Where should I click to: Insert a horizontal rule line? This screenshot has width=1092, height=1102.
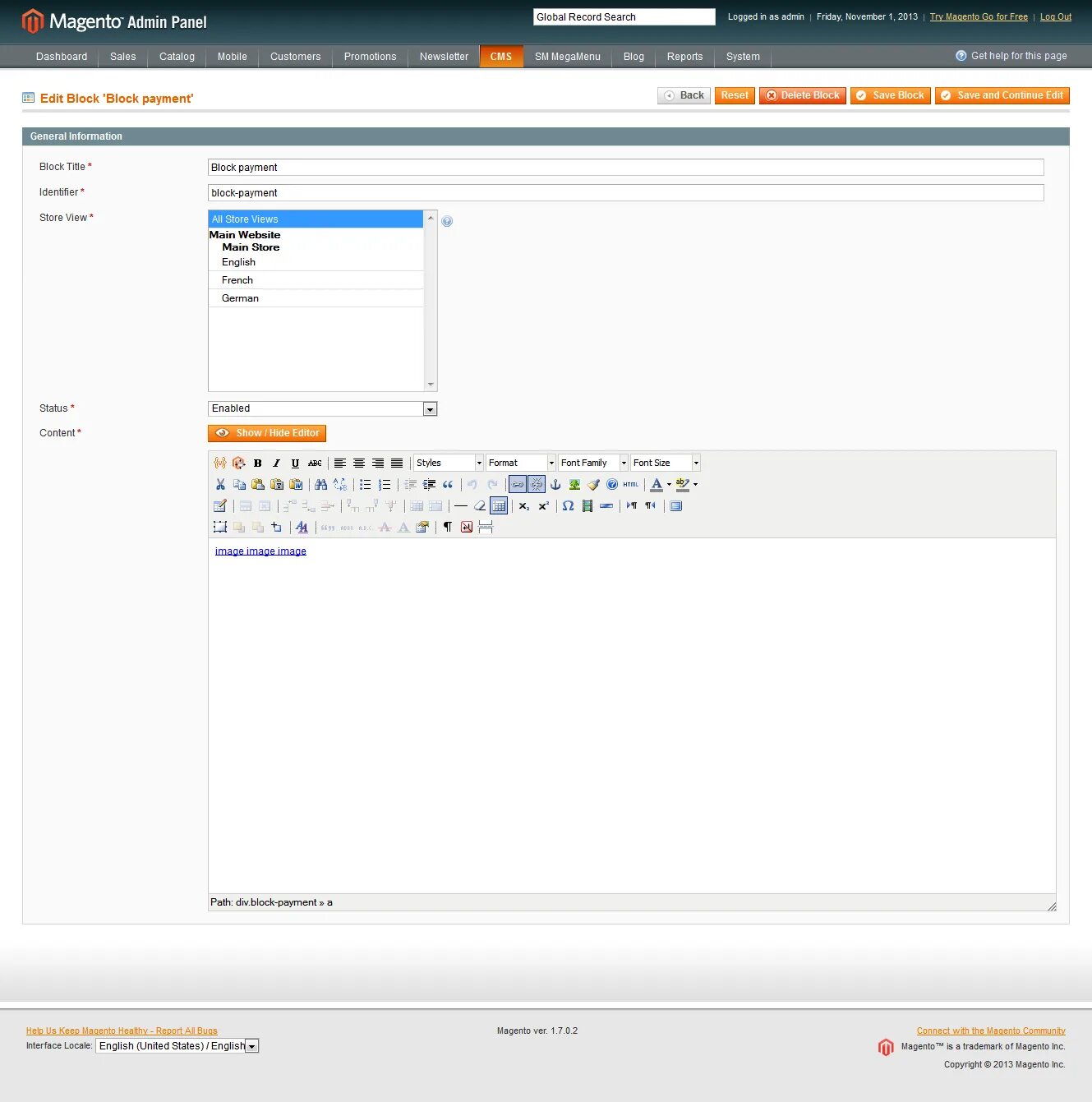click(x=461, y=506)
